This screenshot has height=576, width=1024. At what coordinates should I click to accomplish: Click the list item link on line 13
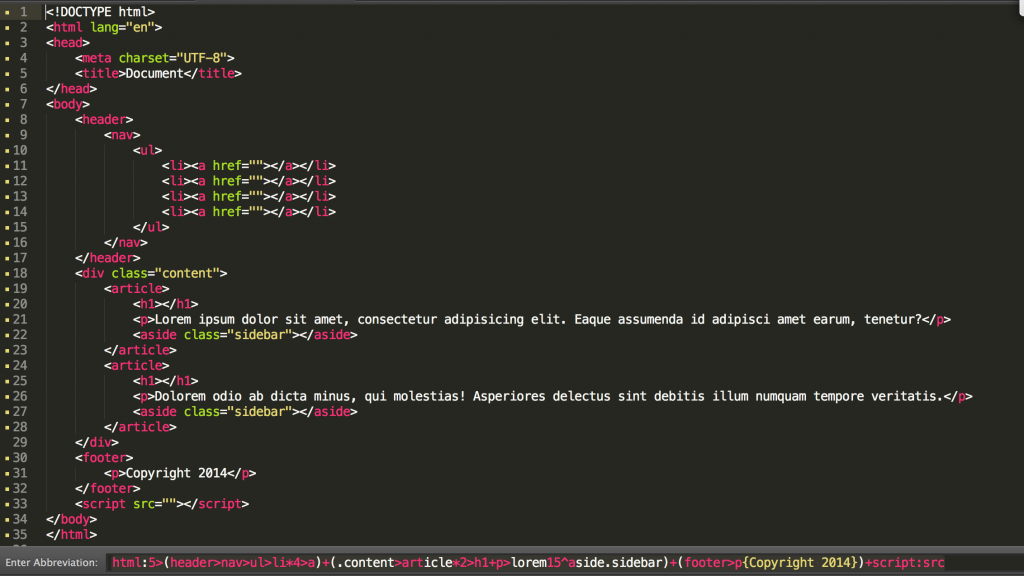[249, 196]
